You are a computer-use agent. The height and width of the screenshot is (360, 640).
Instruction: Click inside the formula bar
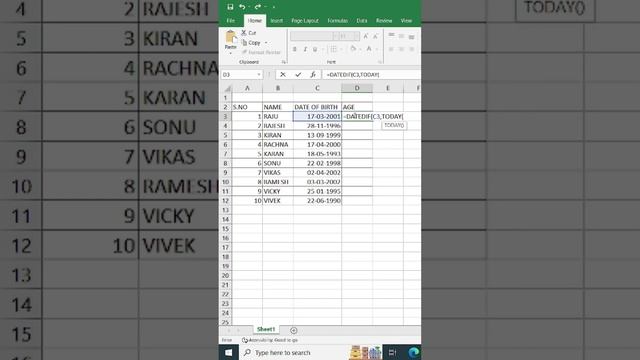(x=371, y=75)
